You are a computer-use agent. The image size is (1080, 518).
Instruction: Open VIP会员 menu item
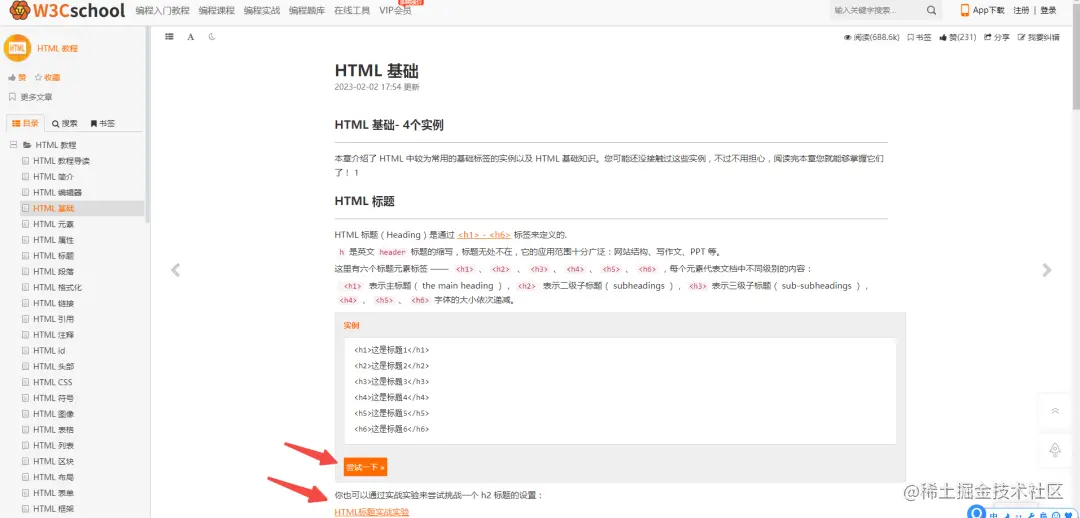[395, 10]
